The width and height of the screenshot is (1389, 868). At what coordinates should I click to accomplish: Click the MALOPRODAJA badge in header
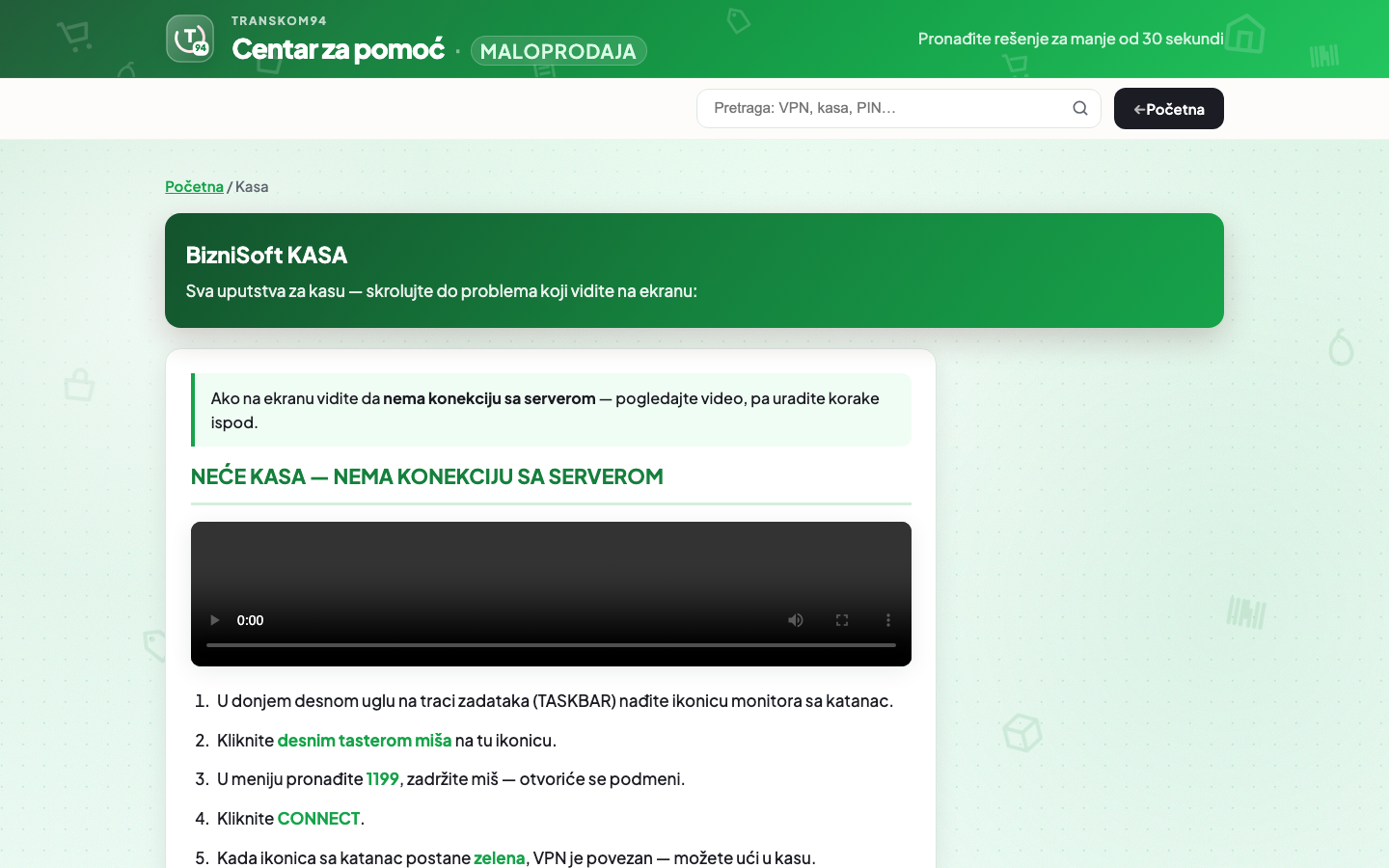coord(558,51)
